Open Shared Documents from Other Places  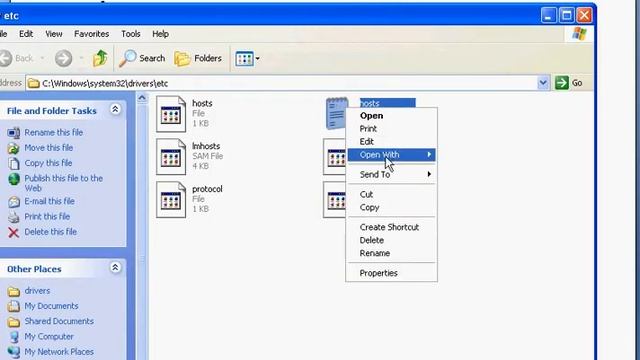[x=59, y=321]
